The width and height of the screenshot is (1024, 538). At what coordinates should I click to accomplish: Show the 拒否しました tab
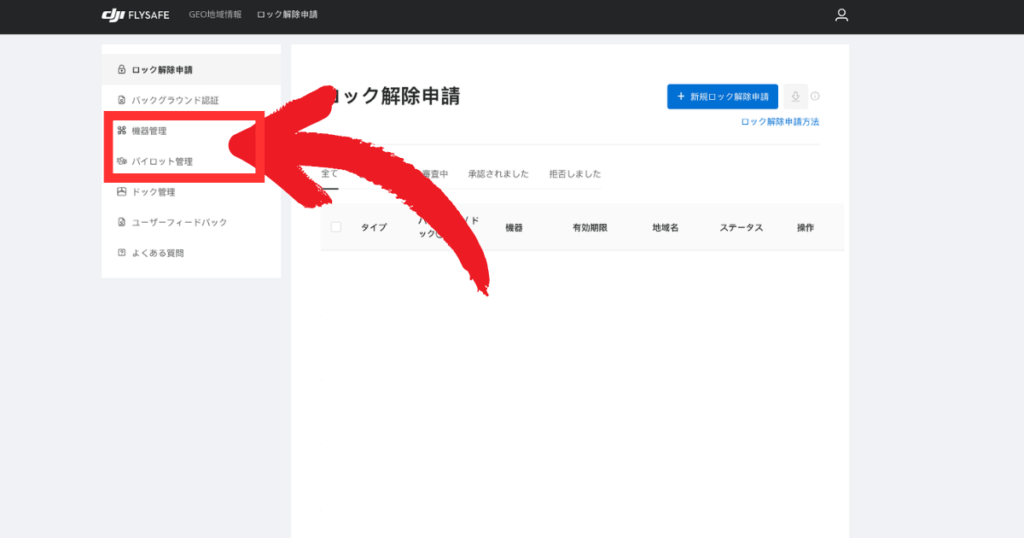coord(575,174)
